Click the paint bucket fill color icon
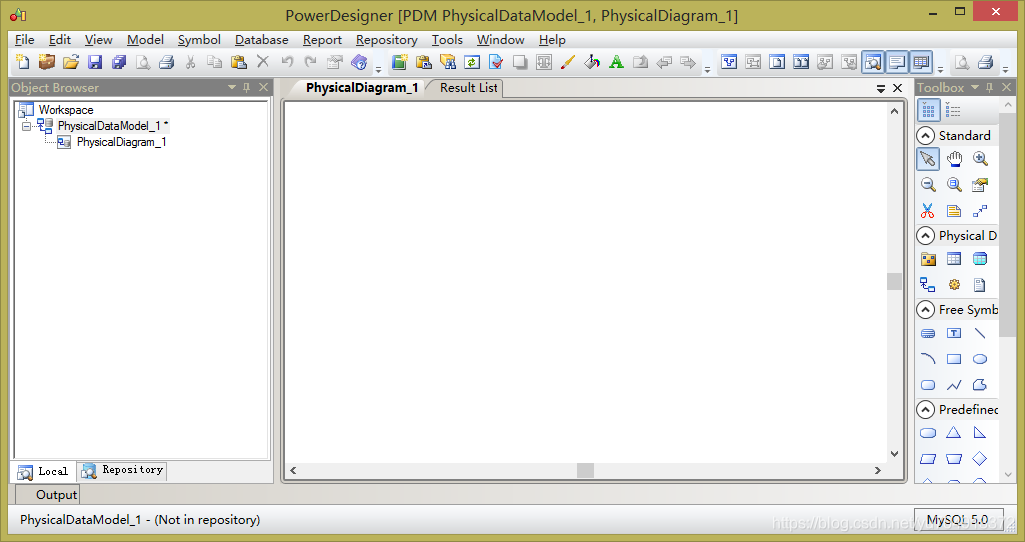 592,62
